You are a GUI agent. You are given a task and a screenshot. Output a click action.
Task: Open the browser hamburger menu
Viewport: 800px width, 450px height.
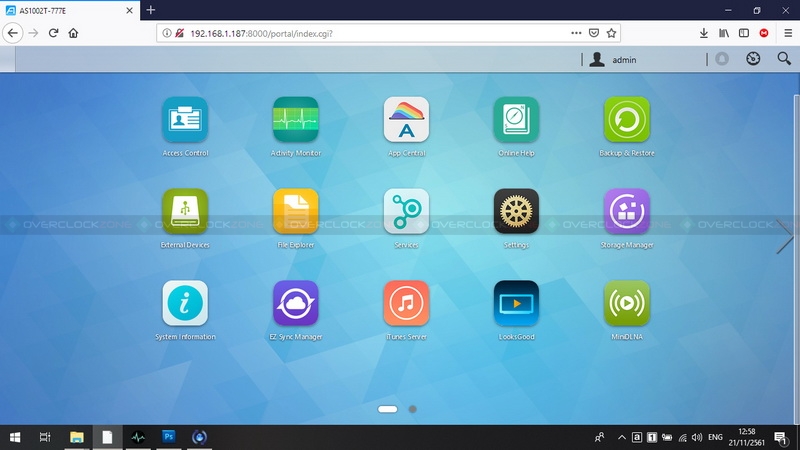point(788,33)
